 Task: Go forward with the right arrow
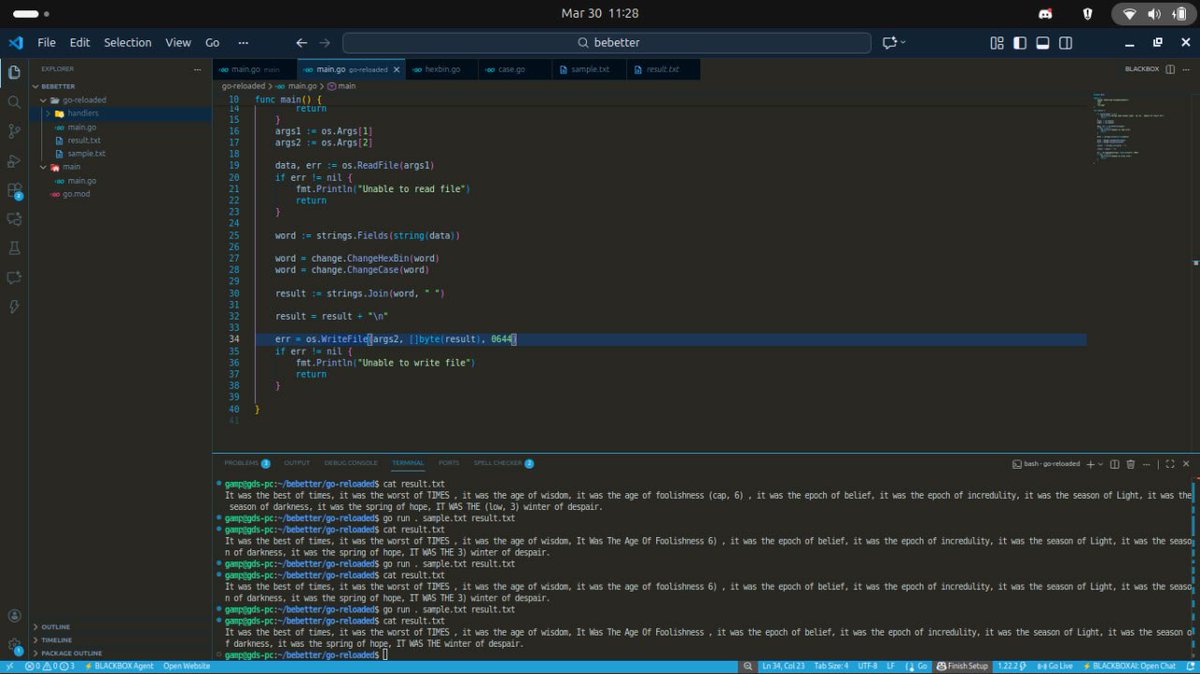[324, 43]
